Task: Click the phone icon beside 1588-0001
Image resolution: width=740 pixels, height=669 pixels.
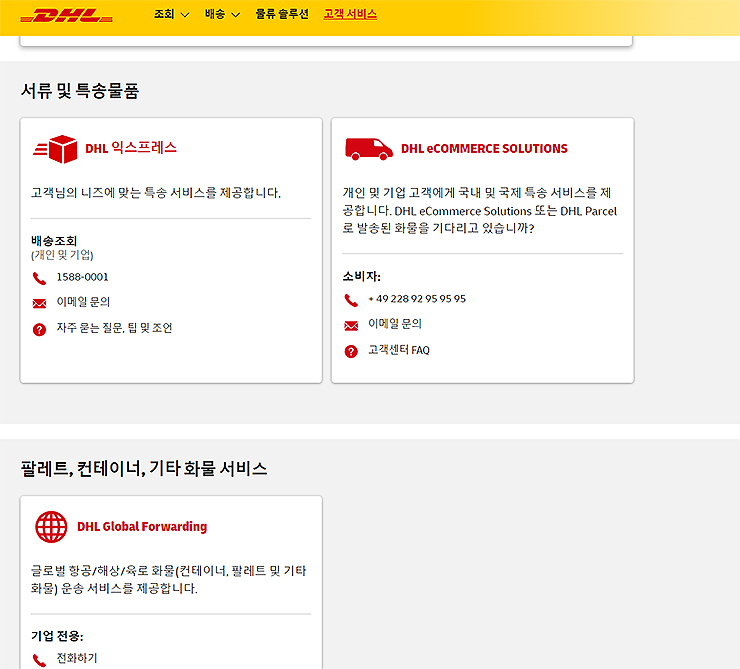Action: (x=39, y=278)
